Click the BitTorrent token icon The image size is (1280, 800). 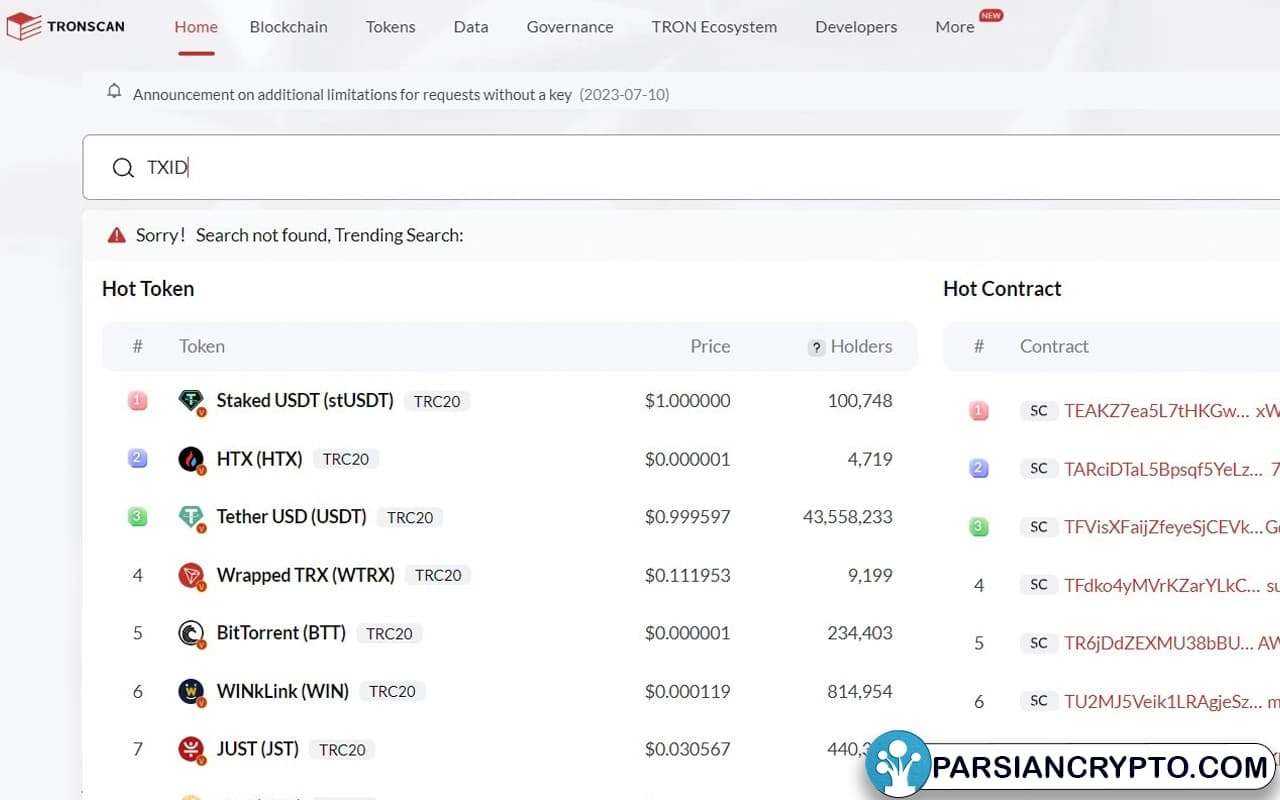point(191,633)
